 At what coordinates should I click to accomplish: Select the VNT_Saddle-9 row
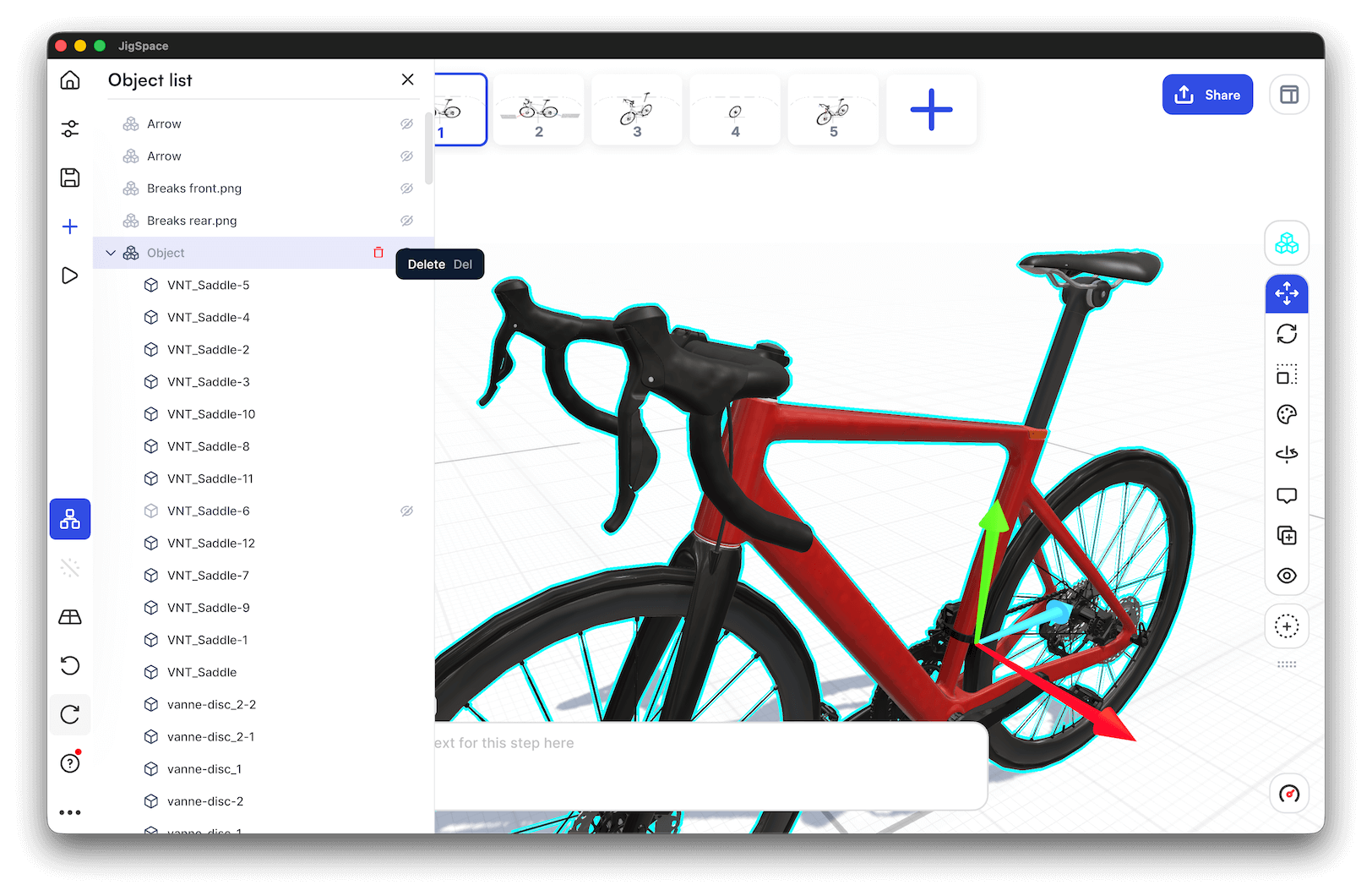coord(264,608)
